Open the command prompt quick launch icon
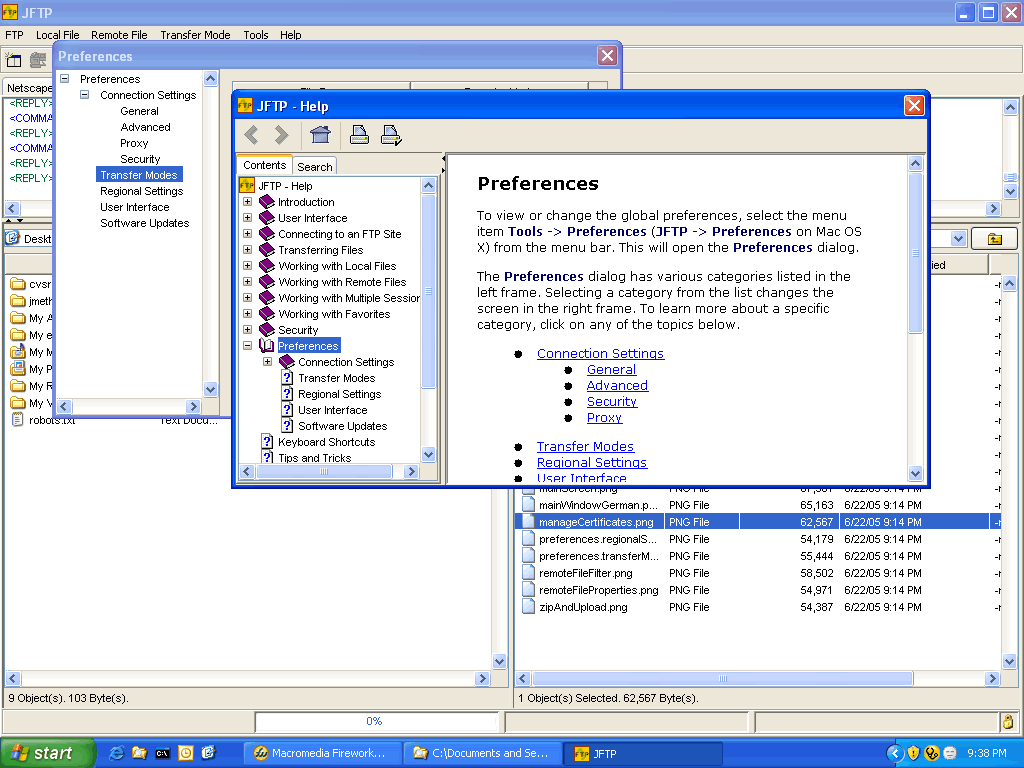This screenshot has width=1024, height=768. 162,753
